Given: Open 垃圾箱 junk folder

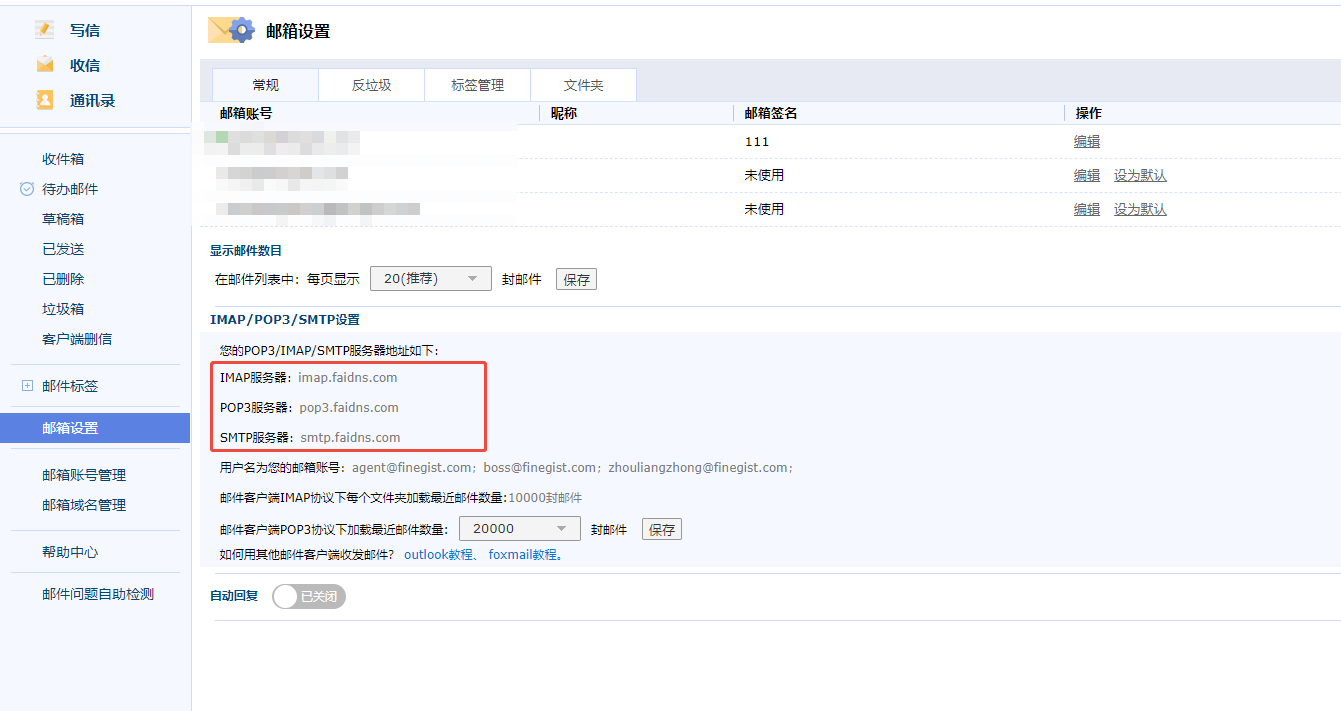Looking at the screenshot, I should click(63, 309).
